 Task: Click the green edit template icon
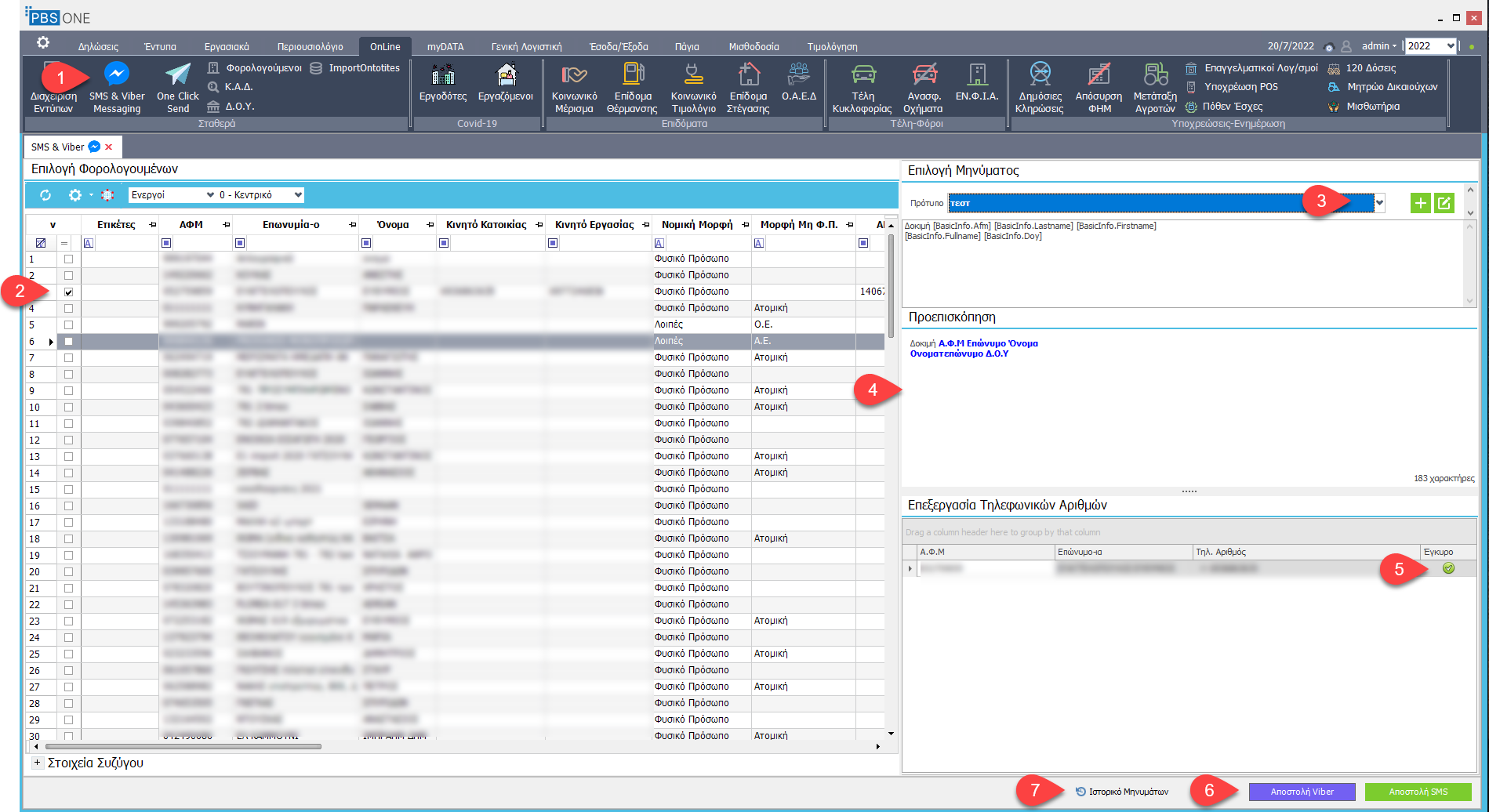(1444, 204)
